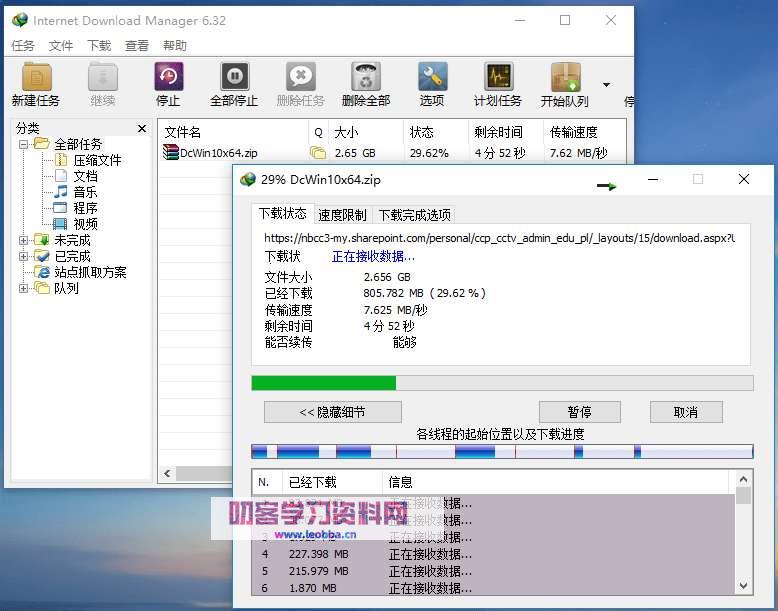The width and height of the screenshot is (778, 611).
Task: Click the Delete All (删除全部) toolbar icon
Action: pyautogui.click(x=366, y=77)
